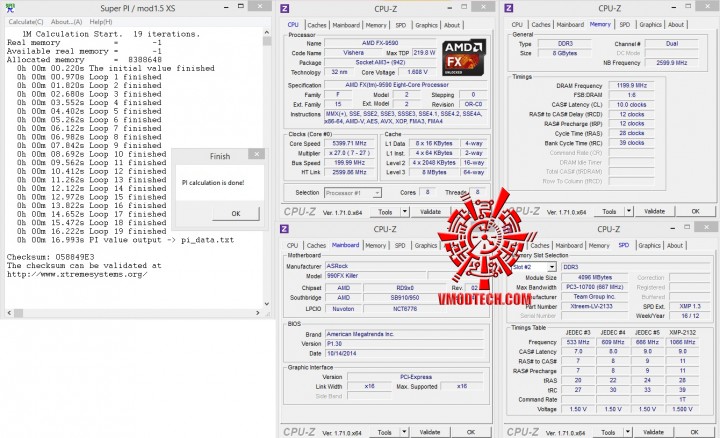Click the horizontal scroll left arrow in Super PI

pos(10,313)
